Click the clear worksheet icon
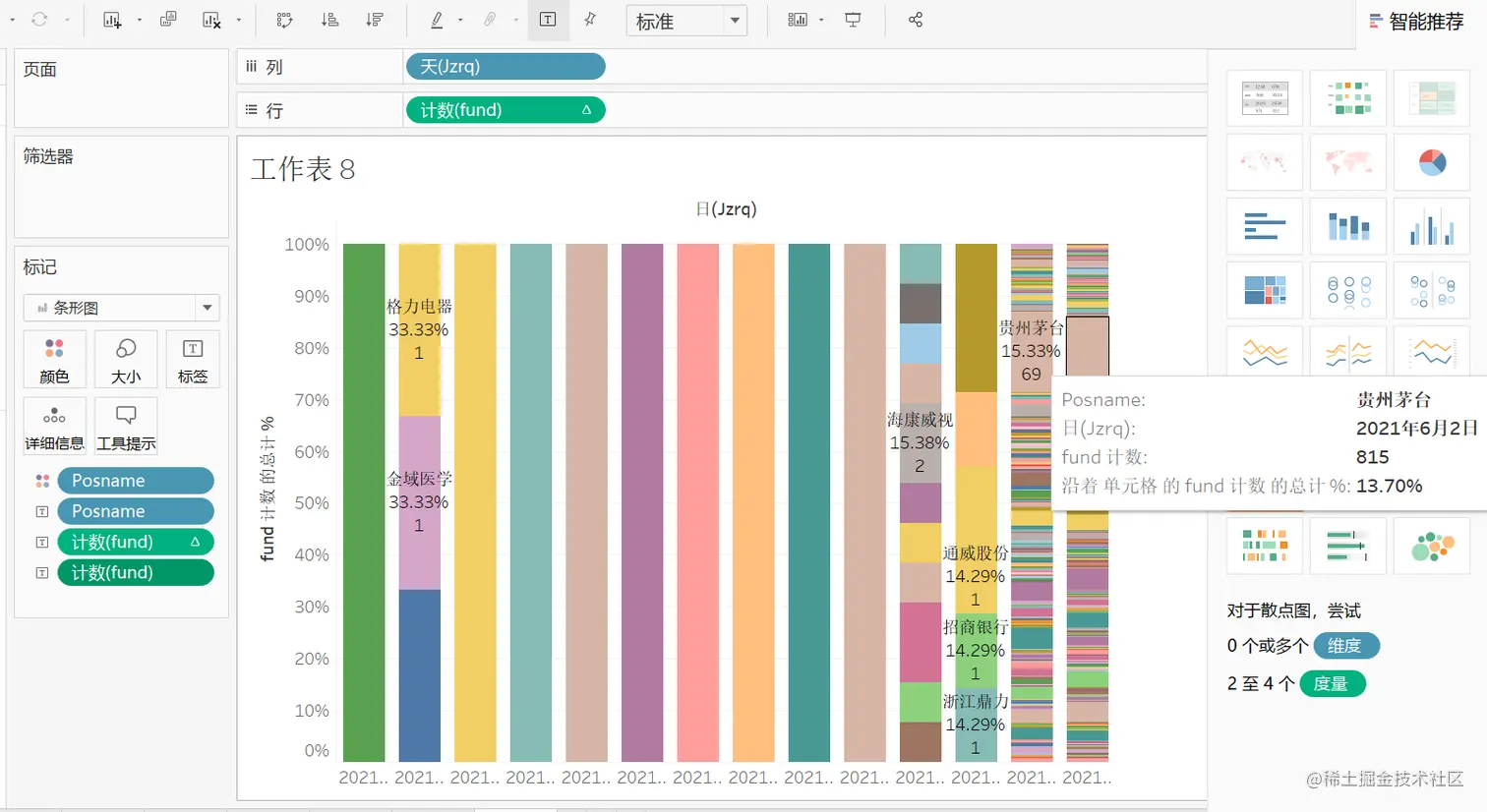 click(211, 20)
